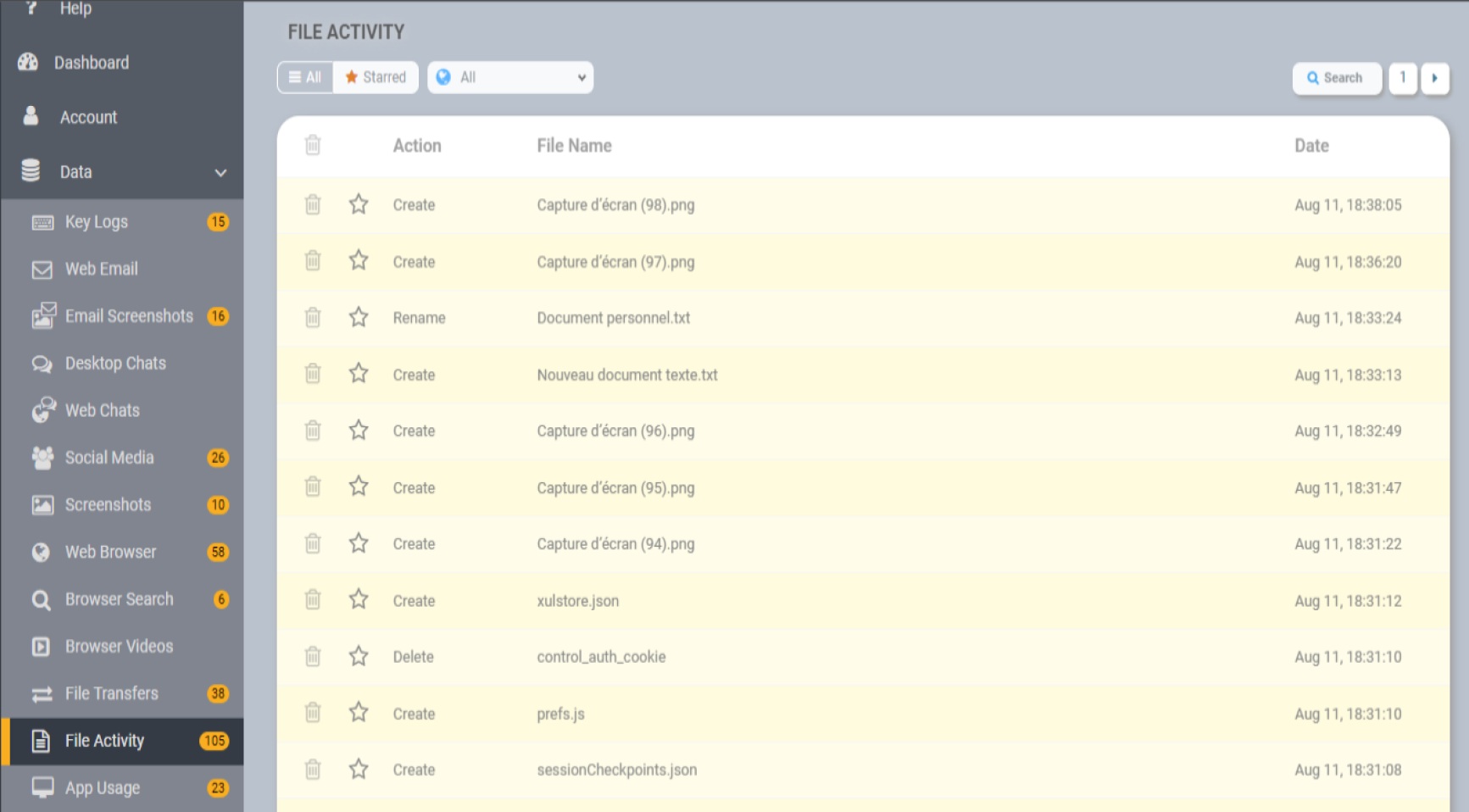Go to next page arrow
Screen dimensions: 1469x812
[1434, 78]
